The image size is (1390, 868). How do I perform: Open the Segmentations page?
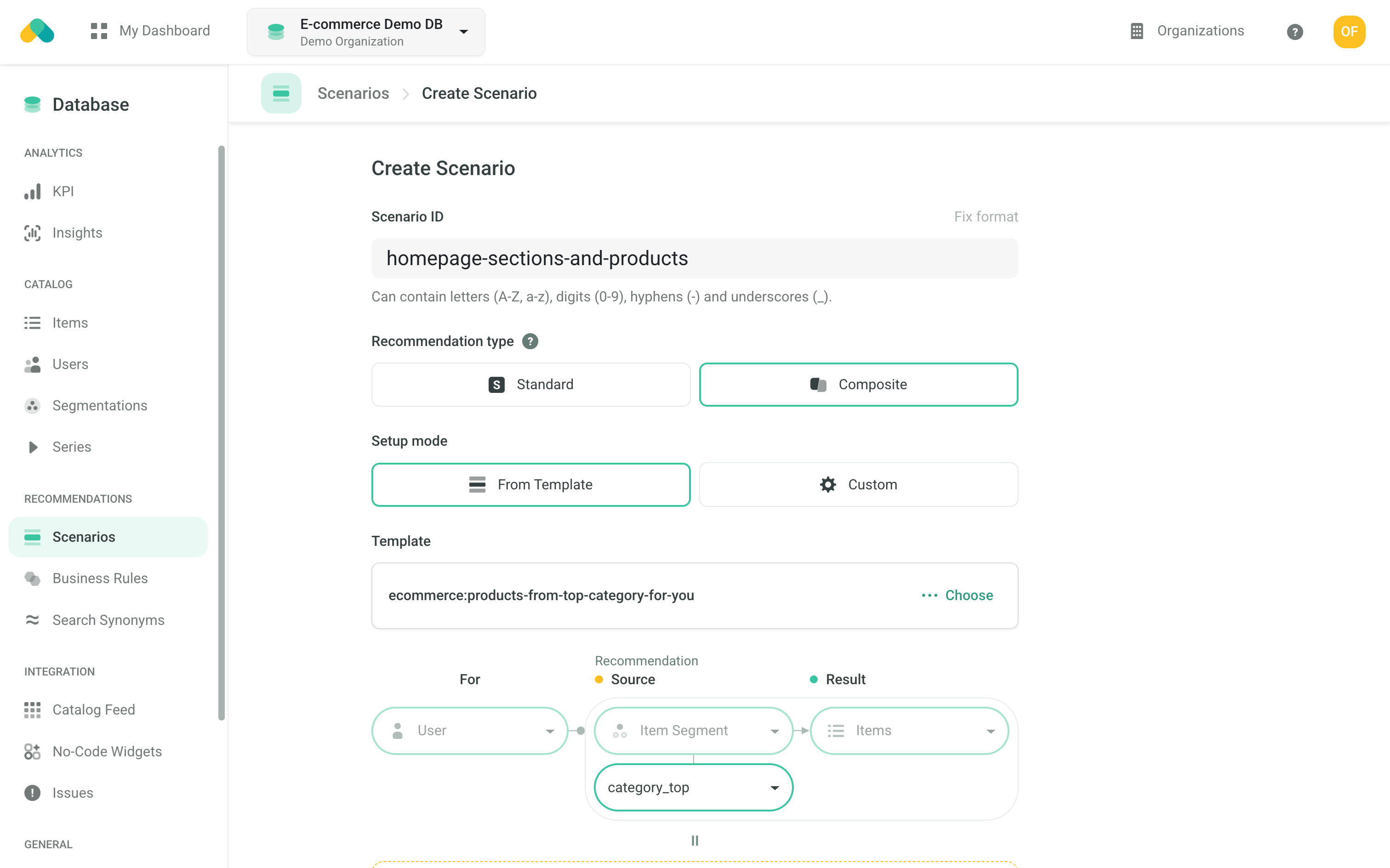point(99,405)
